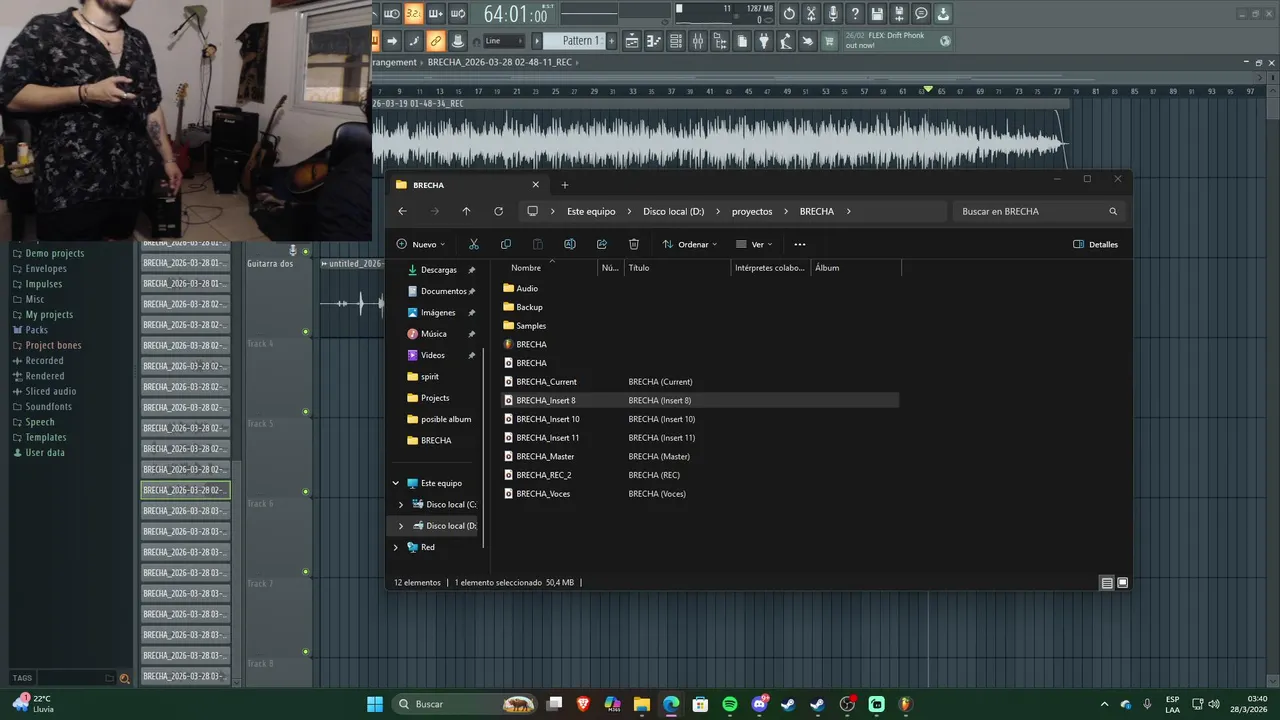Open the piano roll icon

coord(654,41)
